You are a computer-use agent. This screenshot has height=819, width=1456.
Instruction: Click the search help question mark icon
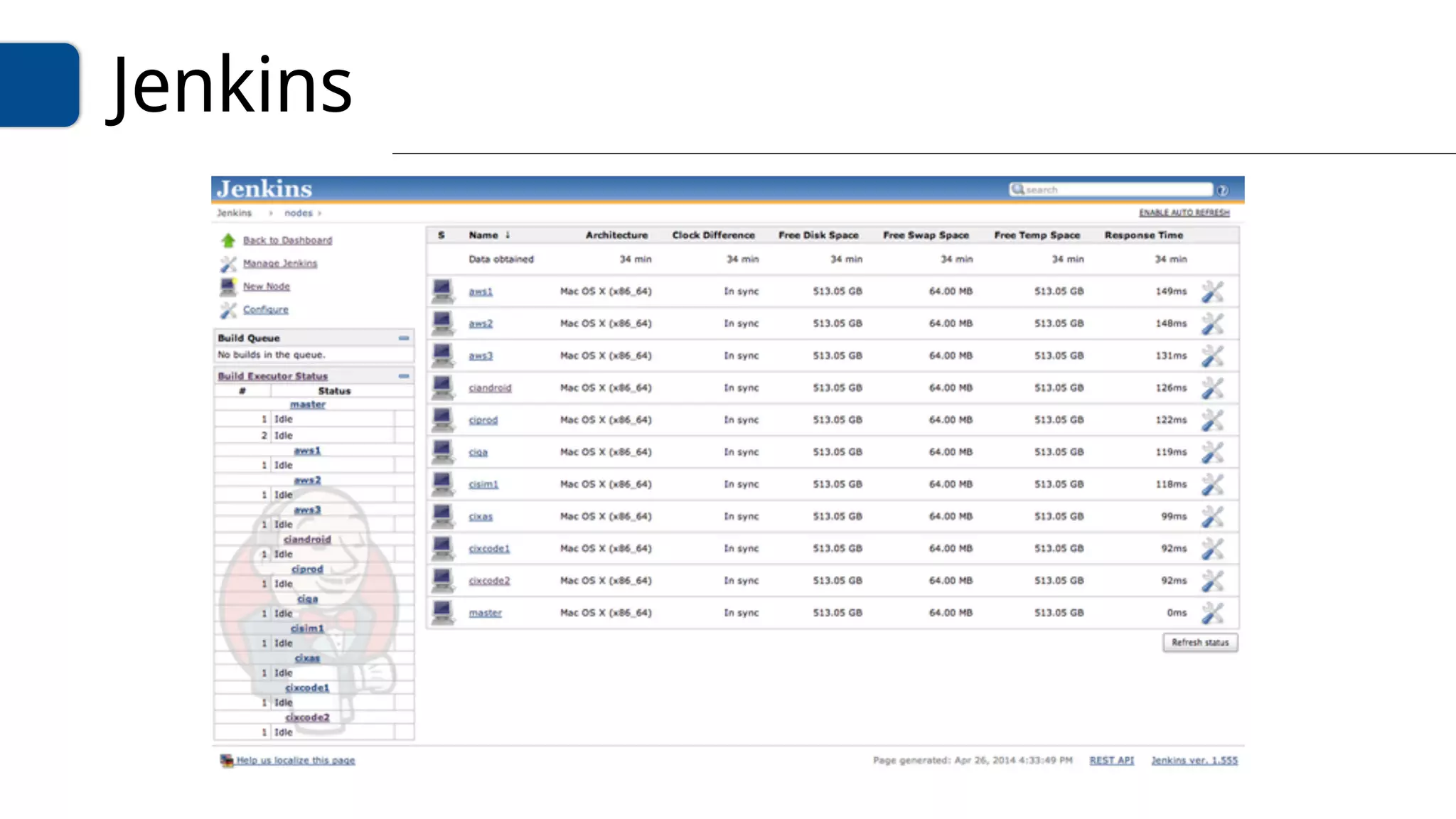pyautogui.click(x=1222, y=190)
